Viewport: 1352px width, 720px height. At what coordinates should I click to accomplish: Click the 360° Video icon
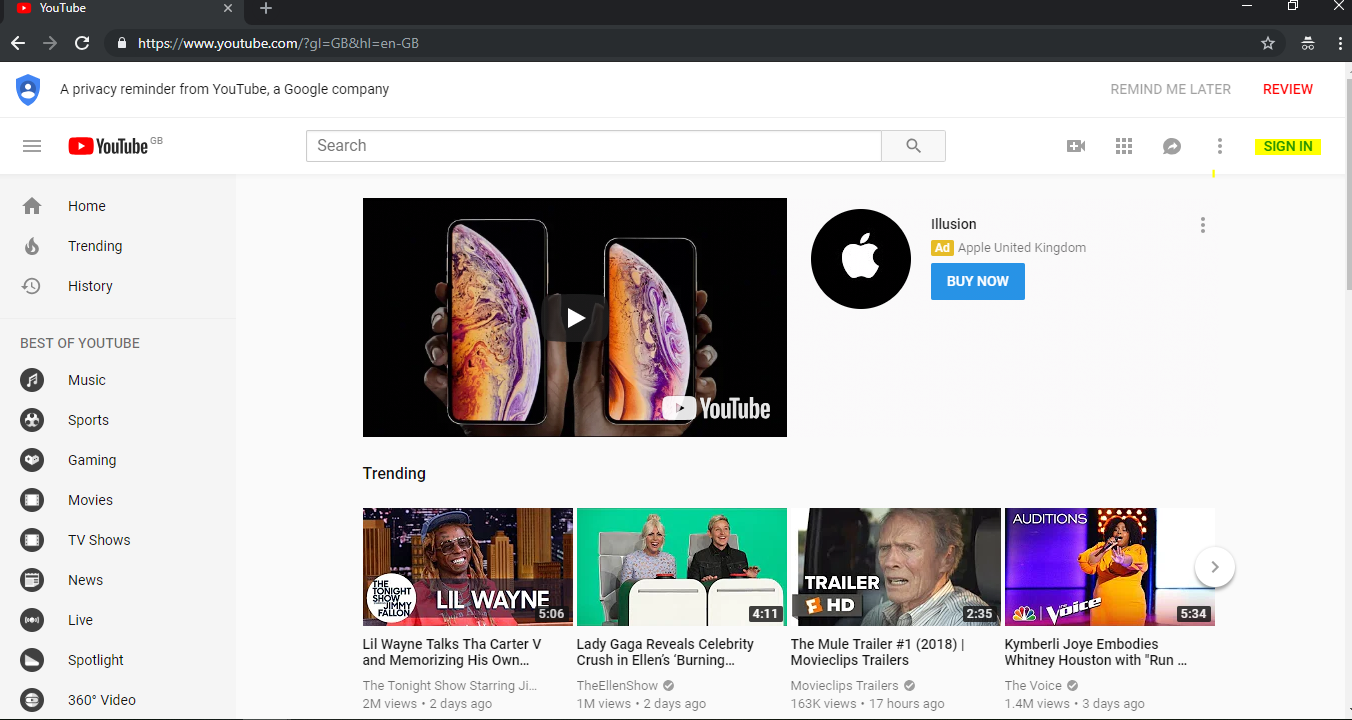tap(32, 700)
